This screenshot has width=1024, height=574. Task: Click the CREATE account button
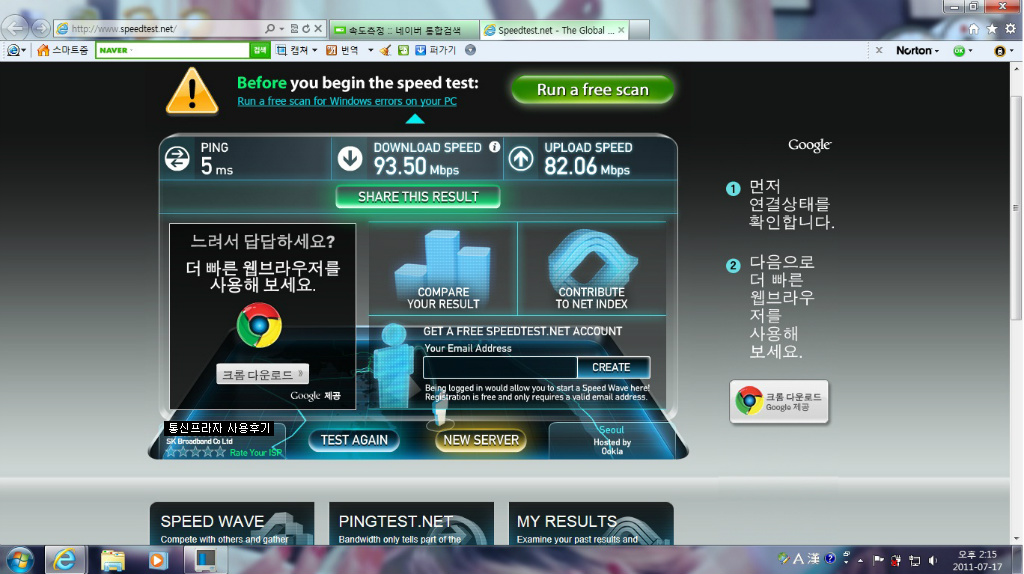click(613, 368)
